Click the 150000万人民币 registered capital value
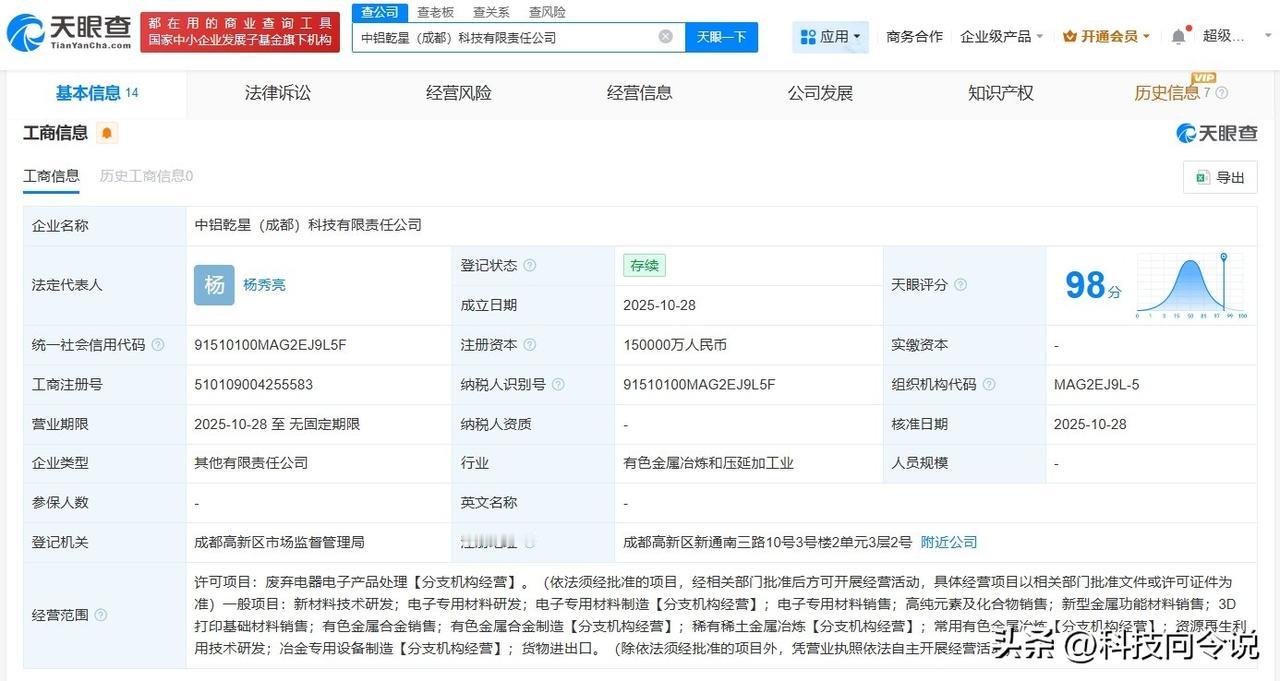Screen dimensions: 1280x681 coord(675,345)
